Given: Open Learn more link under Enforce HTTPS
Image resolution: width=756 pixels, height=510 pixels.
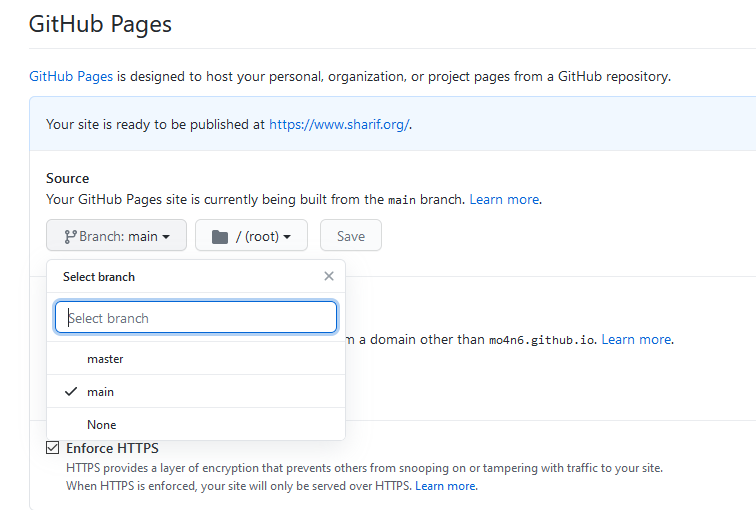Looking at the screenshot, I should [x=446, y=486].
